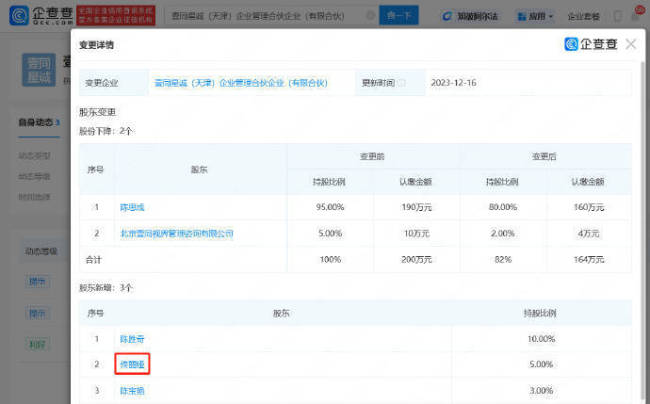Open the 应用 dropdown in the header

pyautogui.click(x=535, y=17)
